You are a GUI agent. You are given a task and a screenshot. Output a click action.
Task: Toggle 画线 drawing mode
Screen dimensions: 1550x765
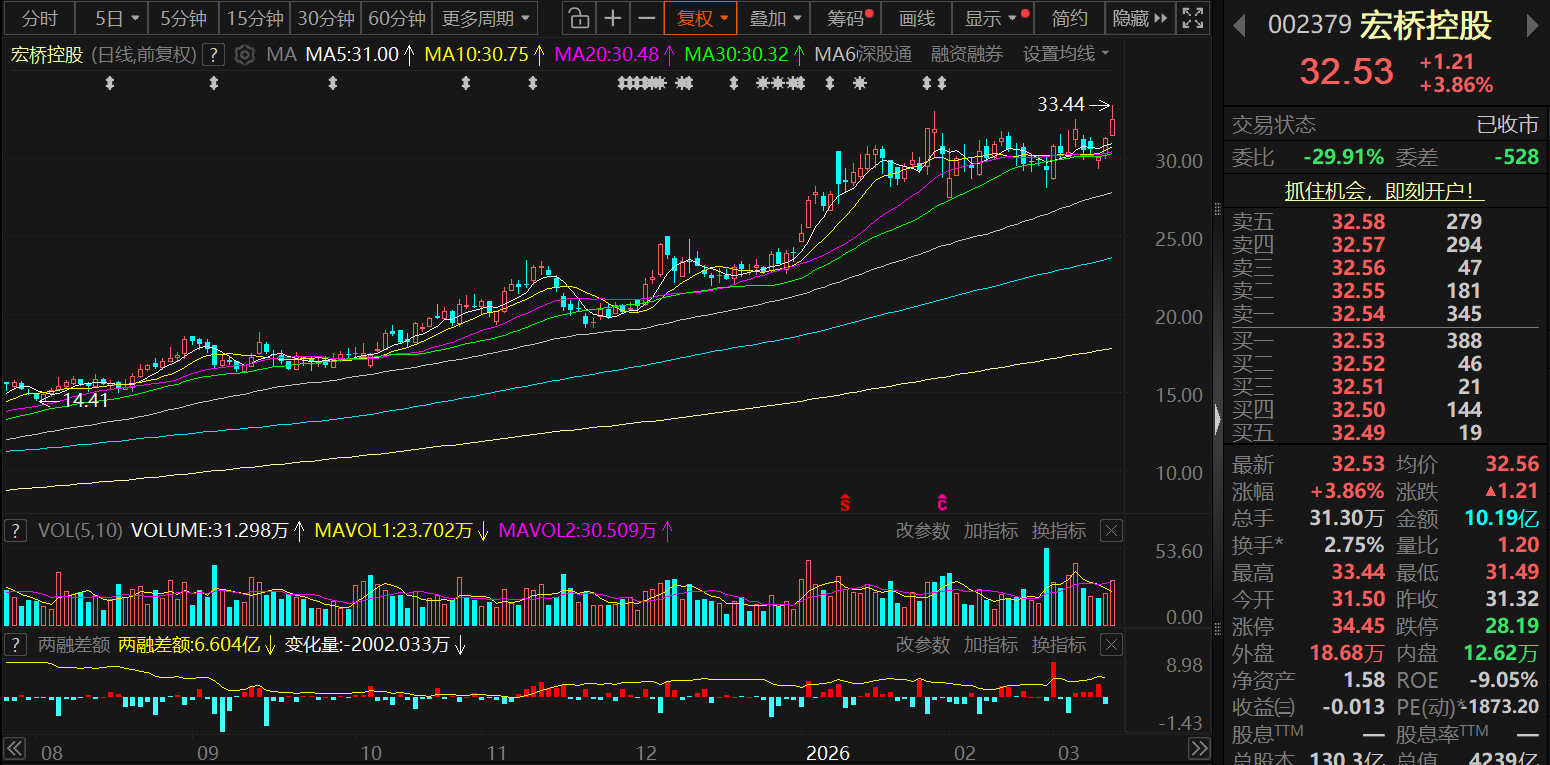tap(916, 18)
